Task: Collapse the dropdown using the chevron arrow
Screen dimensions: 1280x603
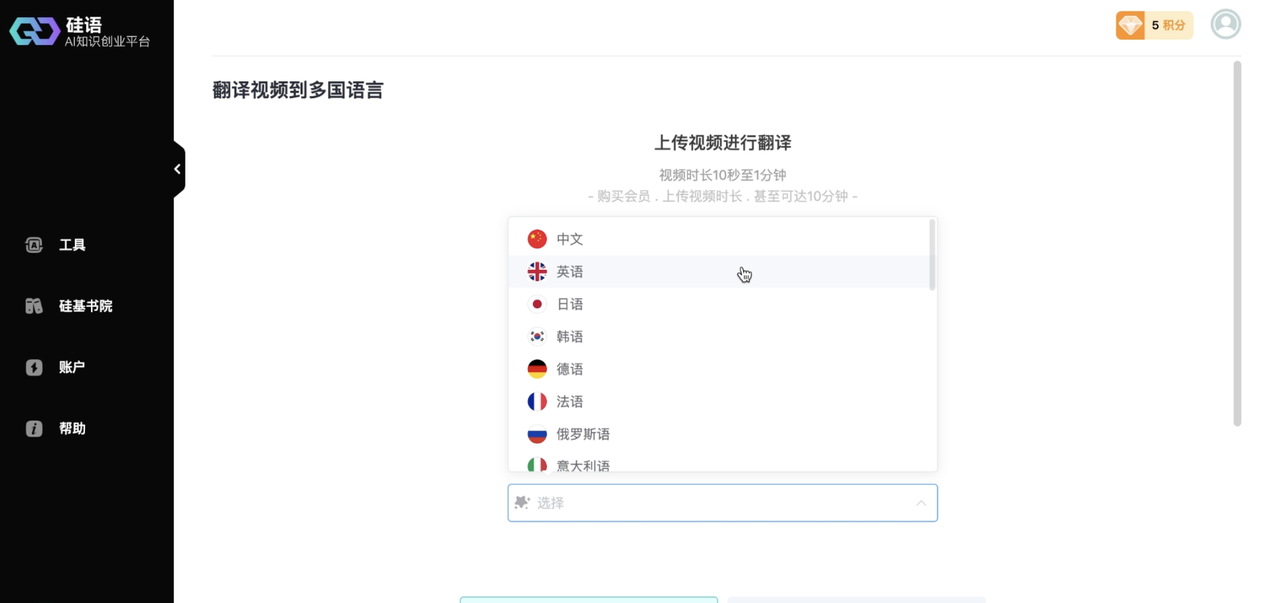Action: [x=921, y=503]
